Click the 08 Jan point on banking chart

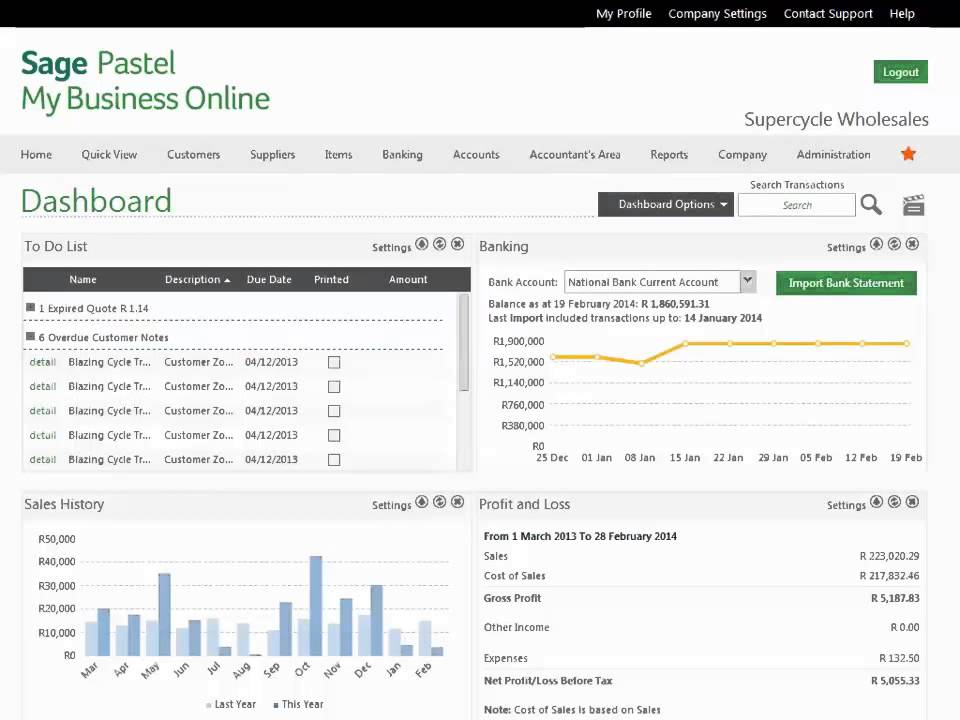click(641, 363)
